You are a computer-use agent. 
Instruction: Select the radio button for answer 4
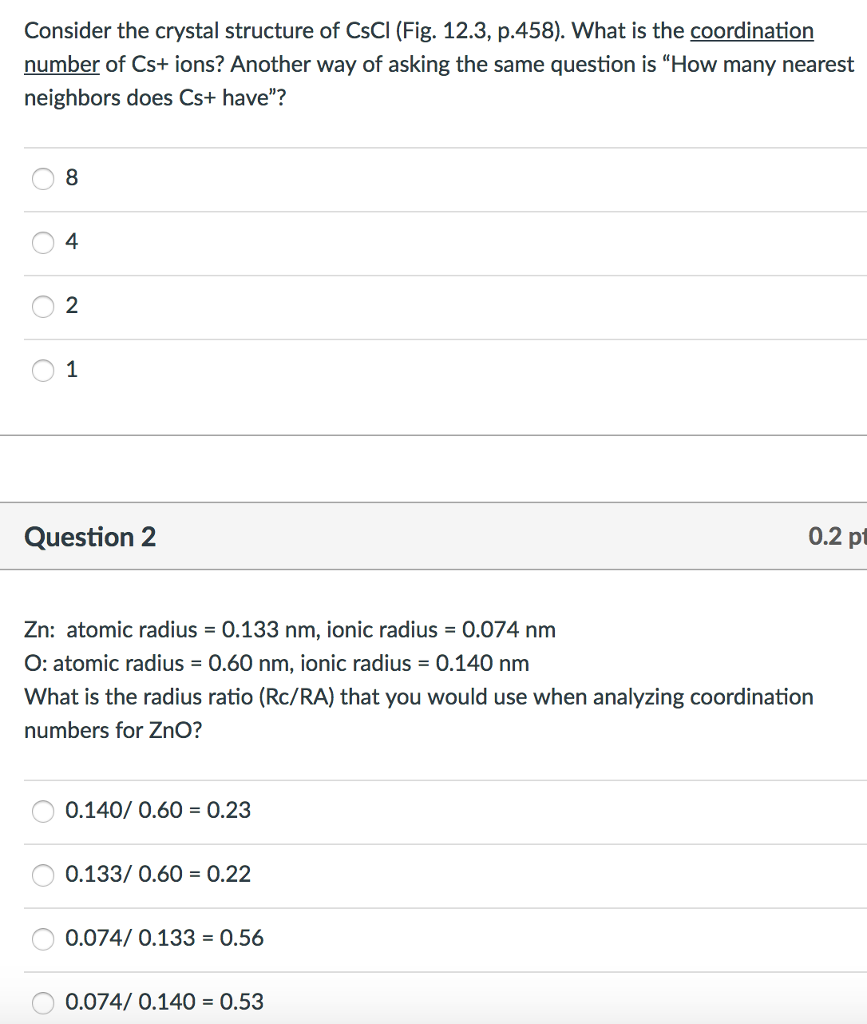tap(43, 243)
